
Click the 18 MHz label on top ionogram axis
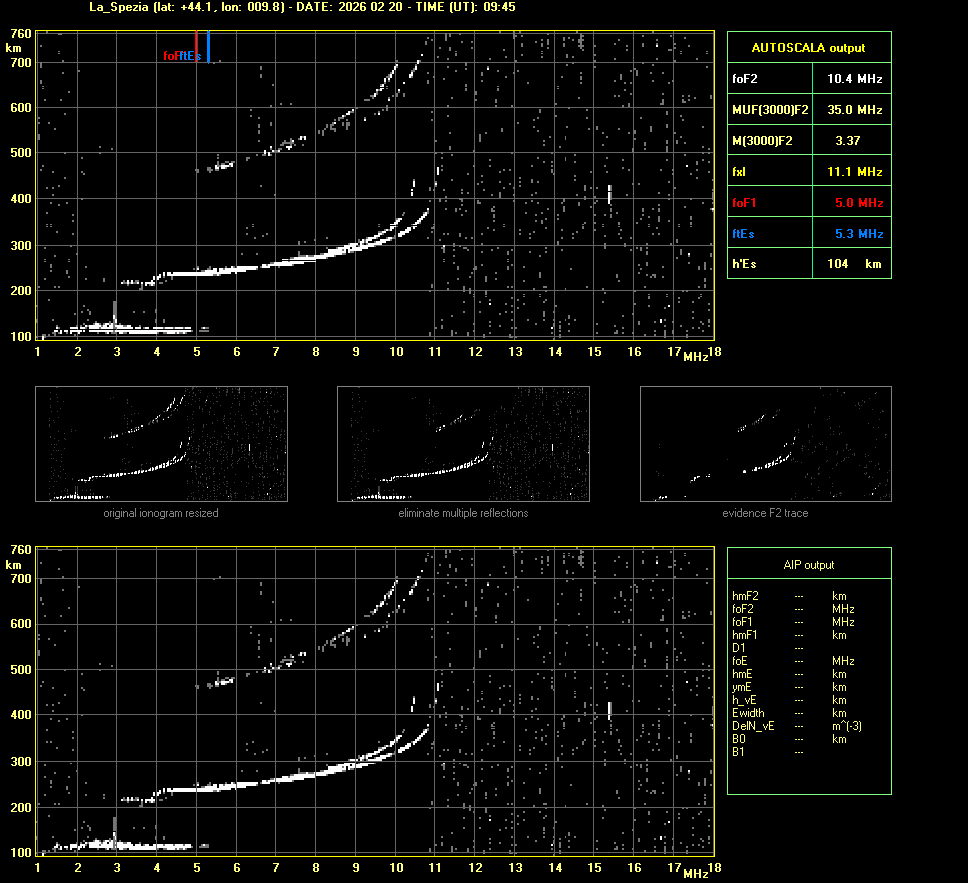point(714,352)
